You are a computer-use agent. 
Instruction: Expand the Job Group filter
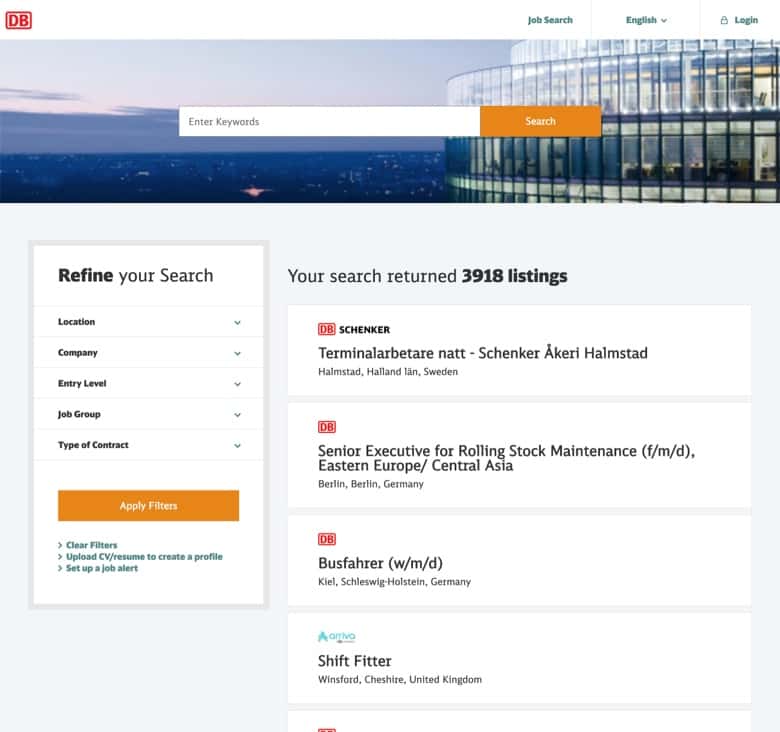pyautogui.click(x=149, y=414)
